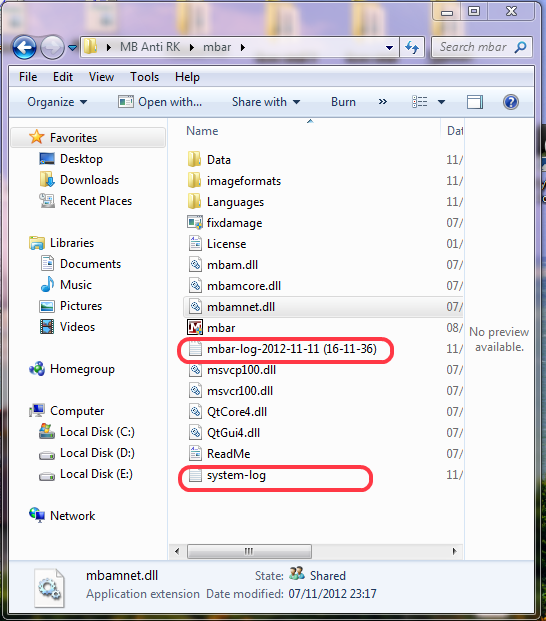The width and height of the screenshot is (546, 621).
Task: Select the fixdamage file icon
Action: tap(195, 223)
